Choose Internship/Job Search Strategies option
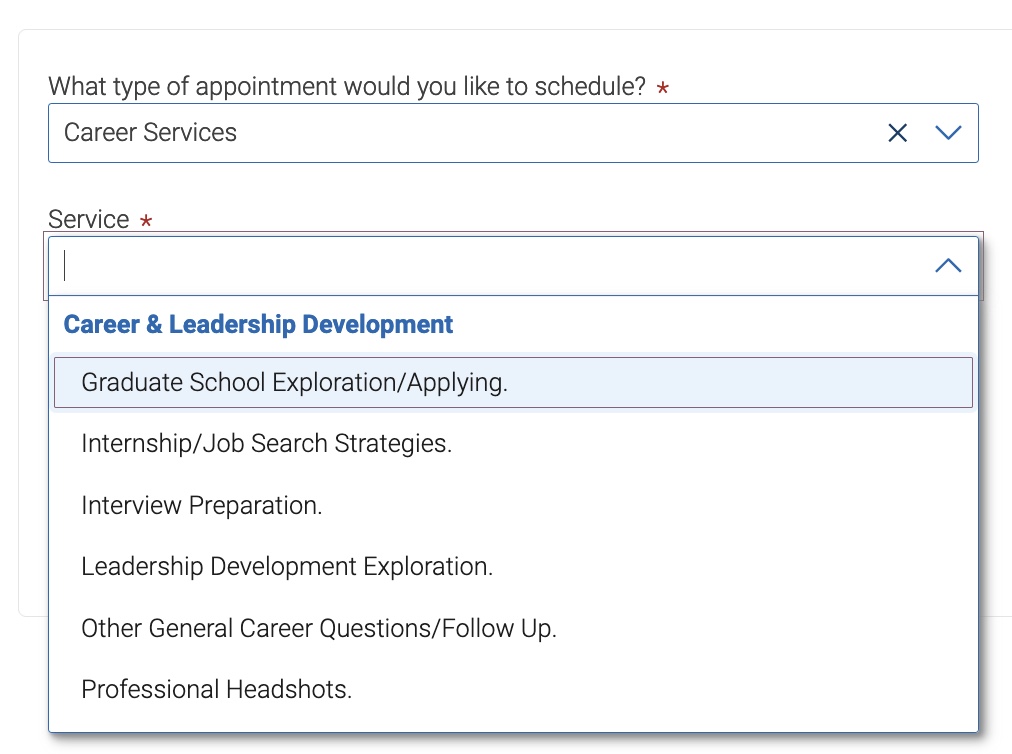1012x754 pixels. (x=513, y=443)
